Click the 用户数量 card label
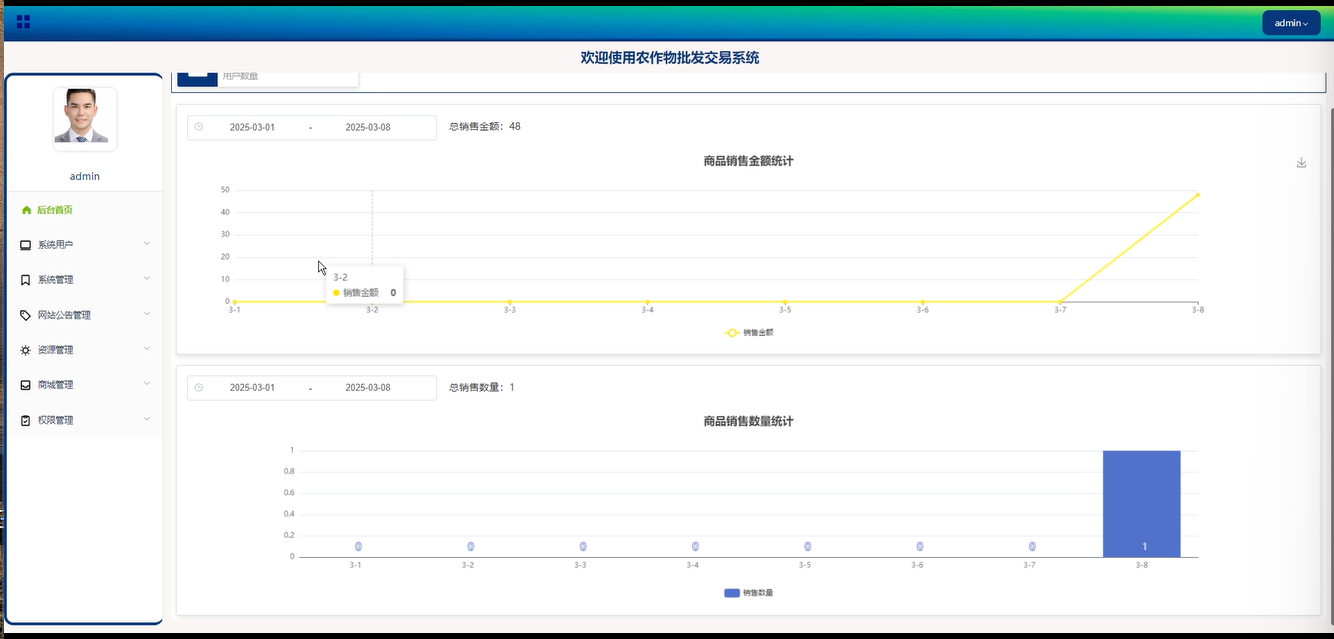 pyautogui.click(x=240, y=76)
